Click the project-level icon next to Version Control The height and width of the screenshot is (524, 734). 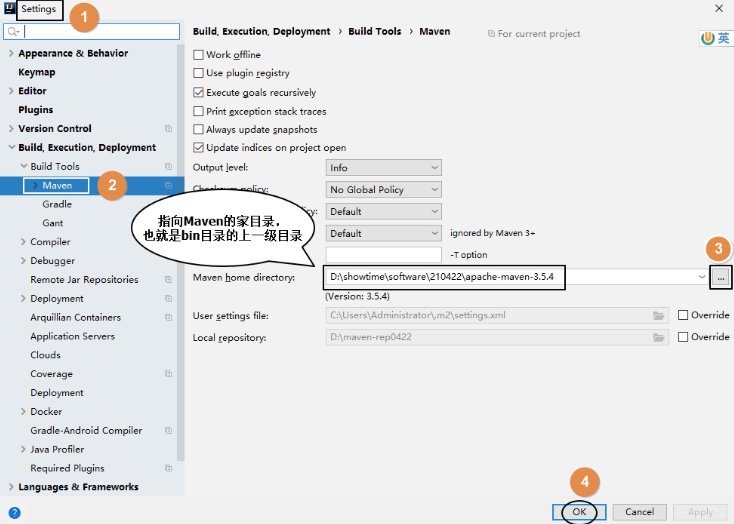168,129
